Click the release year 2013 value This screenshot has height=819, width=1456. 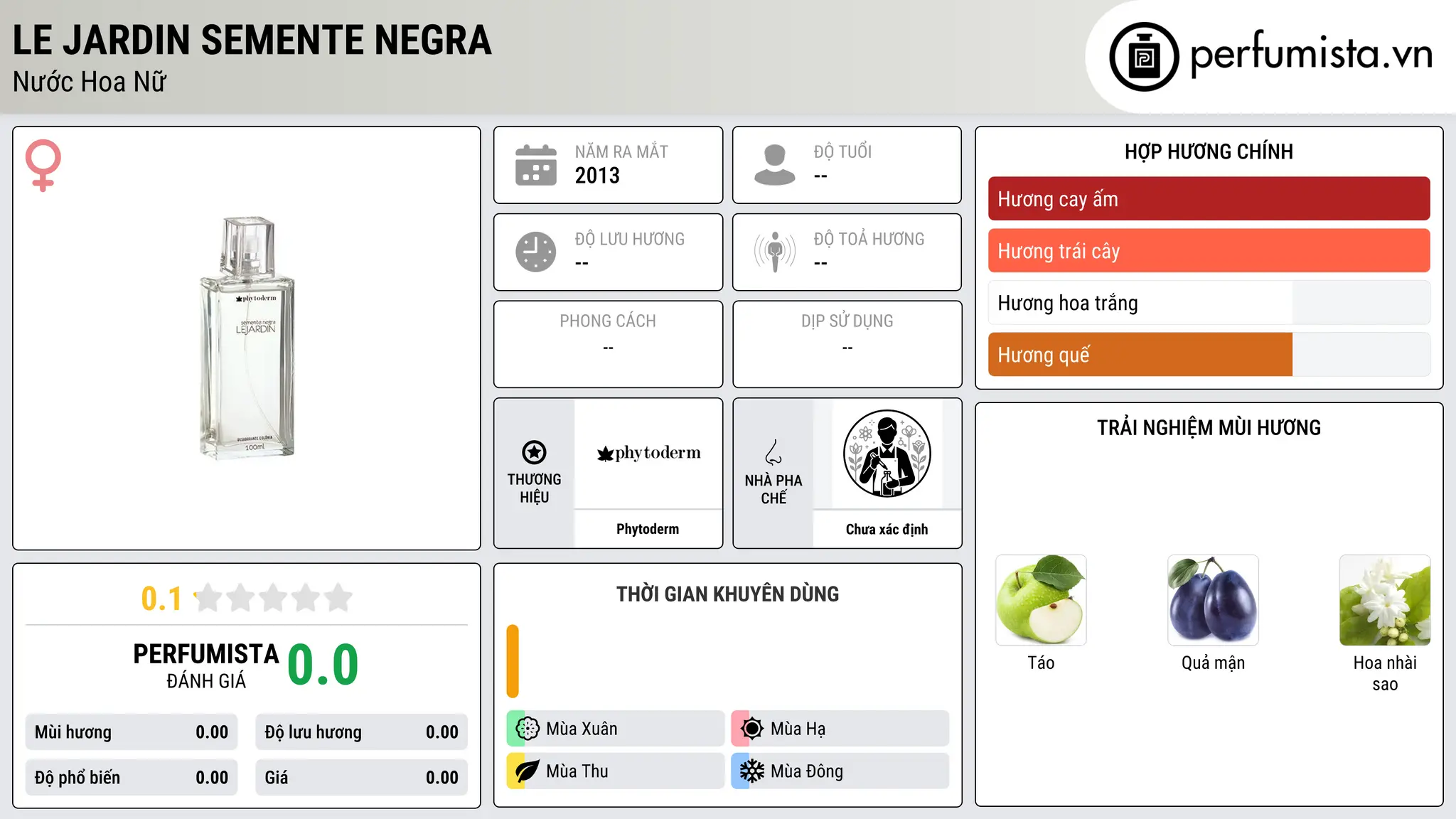coord(597,176)
